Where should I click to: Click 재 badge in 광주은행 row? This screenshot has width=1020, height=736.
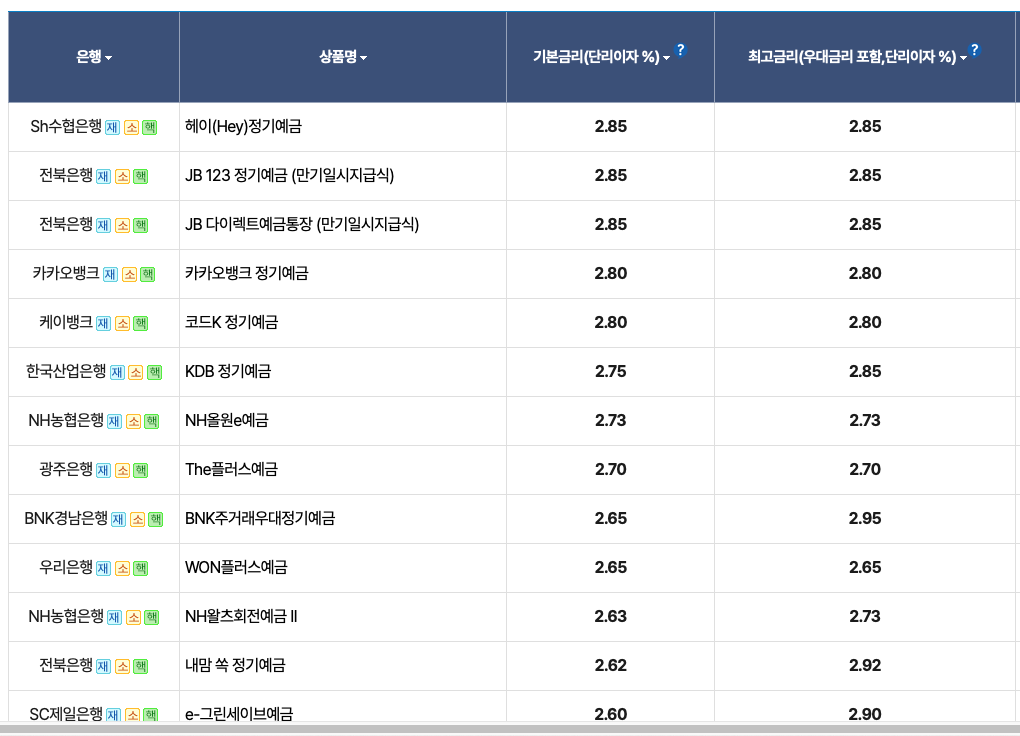[x=103, y=470]
